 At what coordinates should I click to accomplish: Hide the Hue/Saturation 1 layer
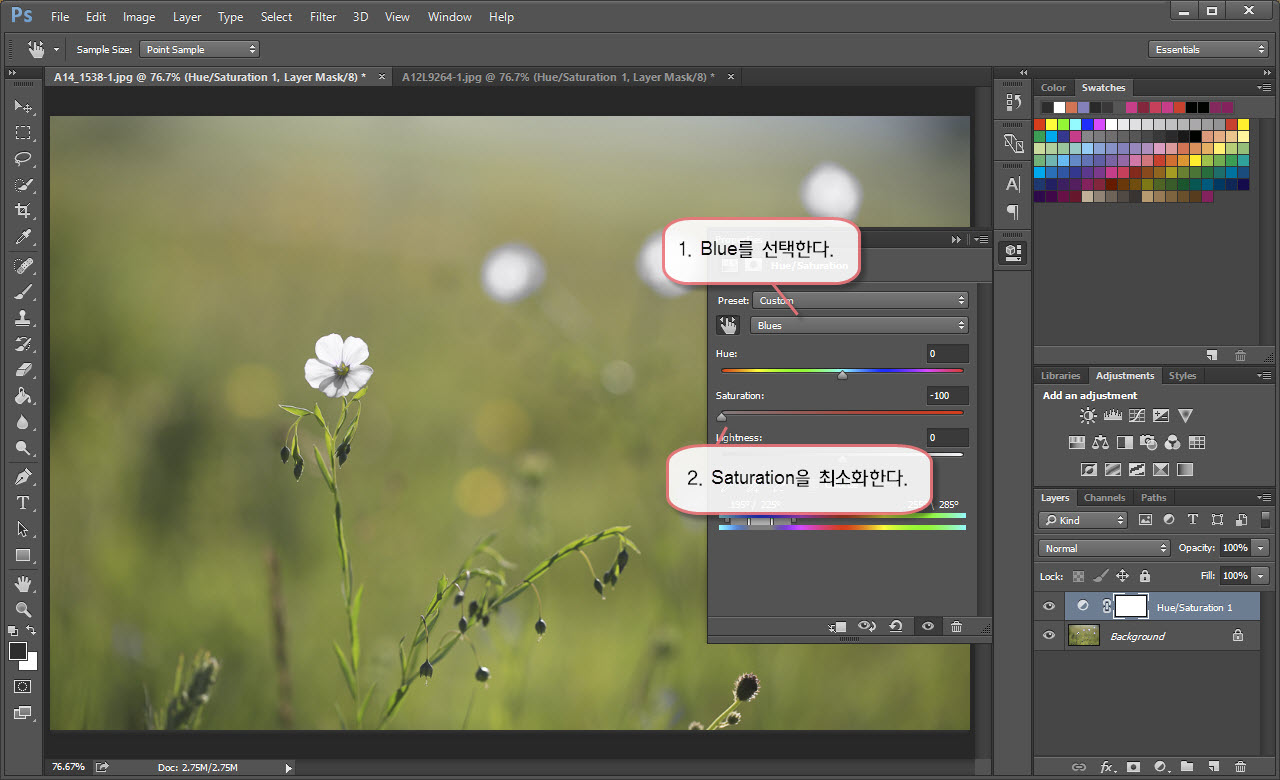click(x=1048, y=606)
